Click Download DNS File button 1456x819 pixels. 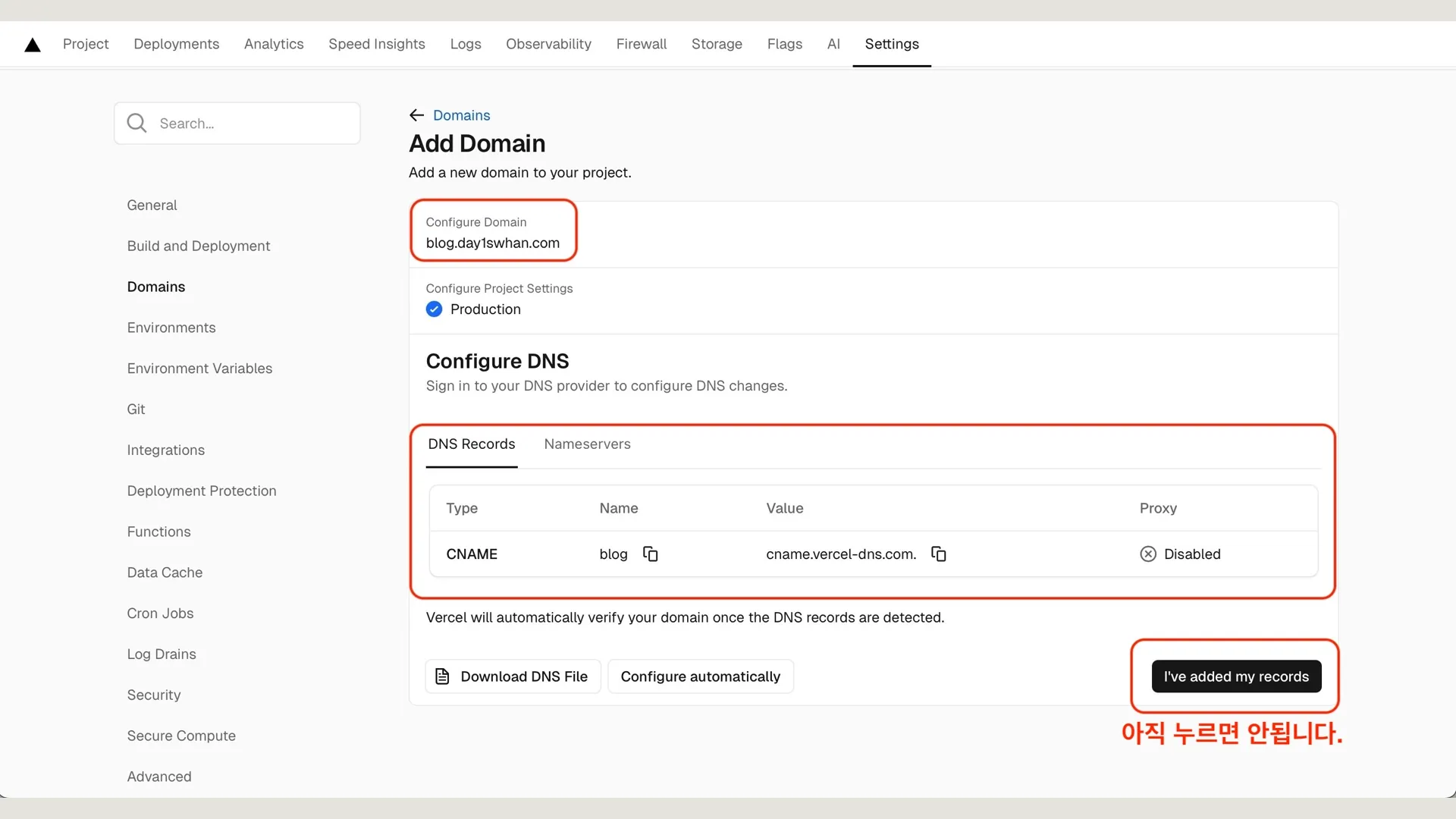tap(513, 676)
